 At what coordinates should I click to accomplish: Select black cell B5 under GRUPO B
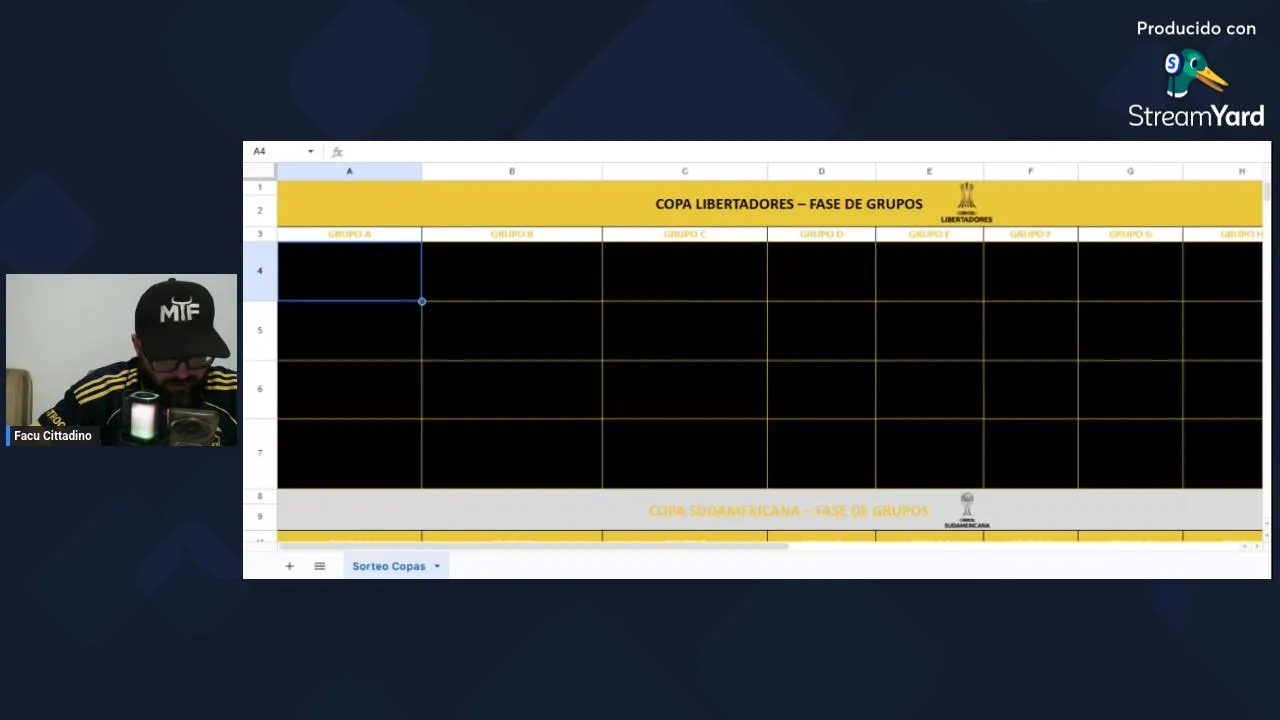[512, 330]
